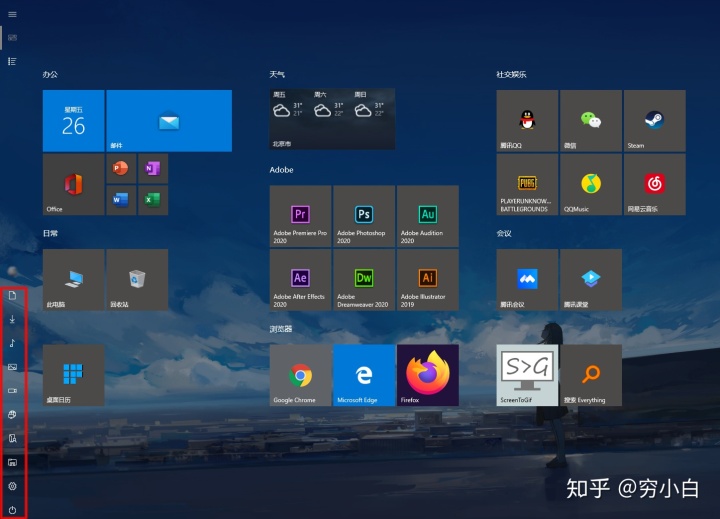This screenshot has height=519, width=720.
Task: Click the Power button in sidebar
Action: coord(12,510)
